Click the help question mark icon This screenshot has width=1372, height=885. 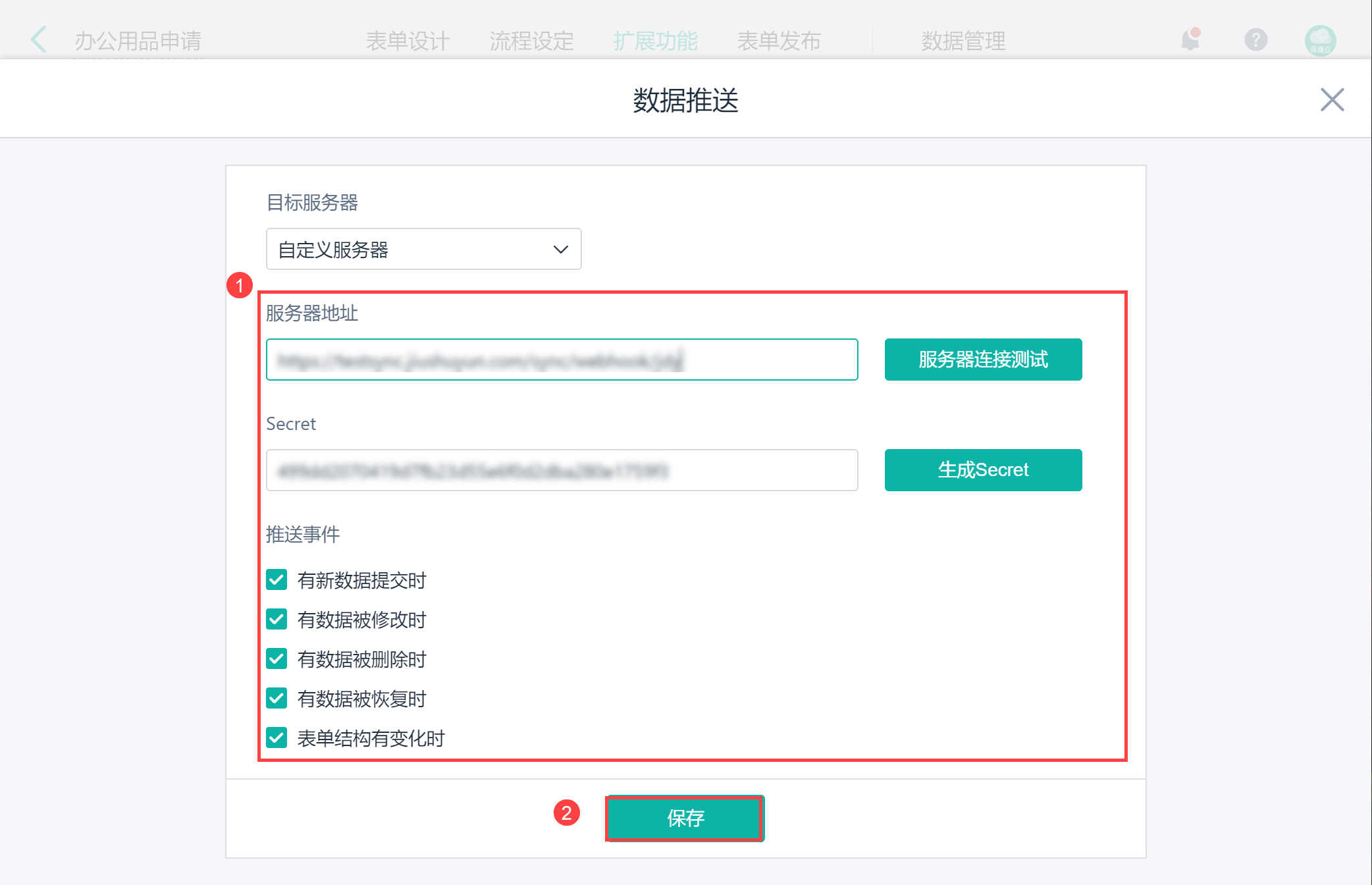tap(1255, 40)
